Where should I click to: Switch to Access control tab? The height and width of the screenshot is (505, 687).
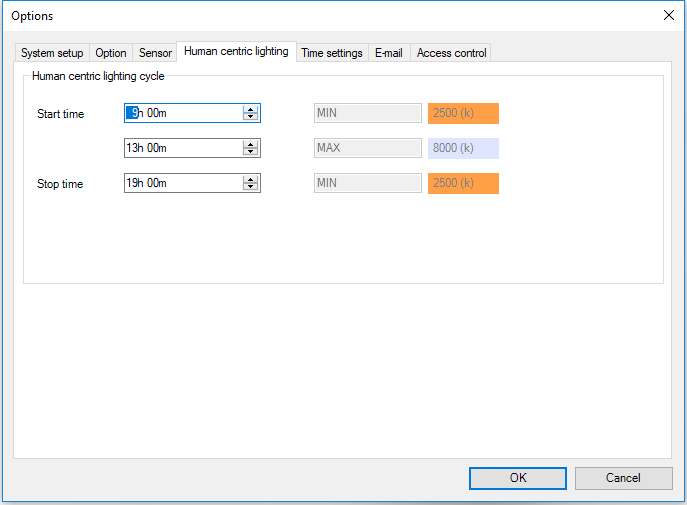(451, 53)
